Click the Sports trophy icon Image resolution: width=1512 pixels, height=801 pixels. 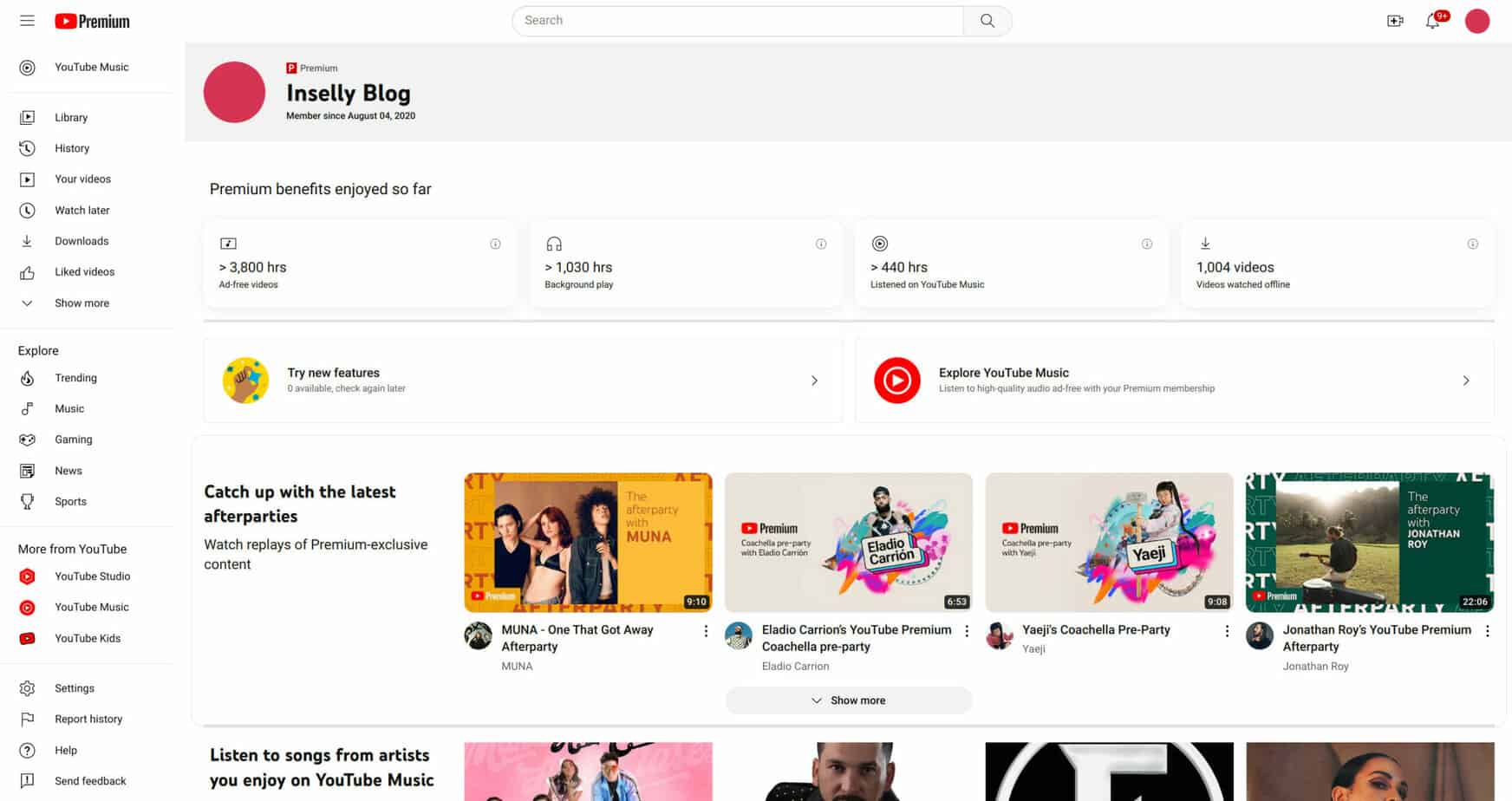28,502
